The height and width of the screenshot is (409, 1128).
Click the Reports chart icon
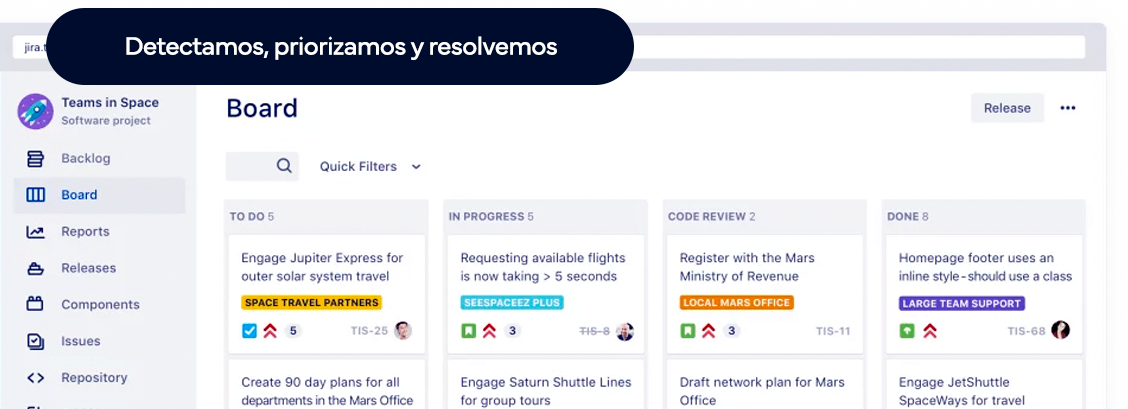35,231
